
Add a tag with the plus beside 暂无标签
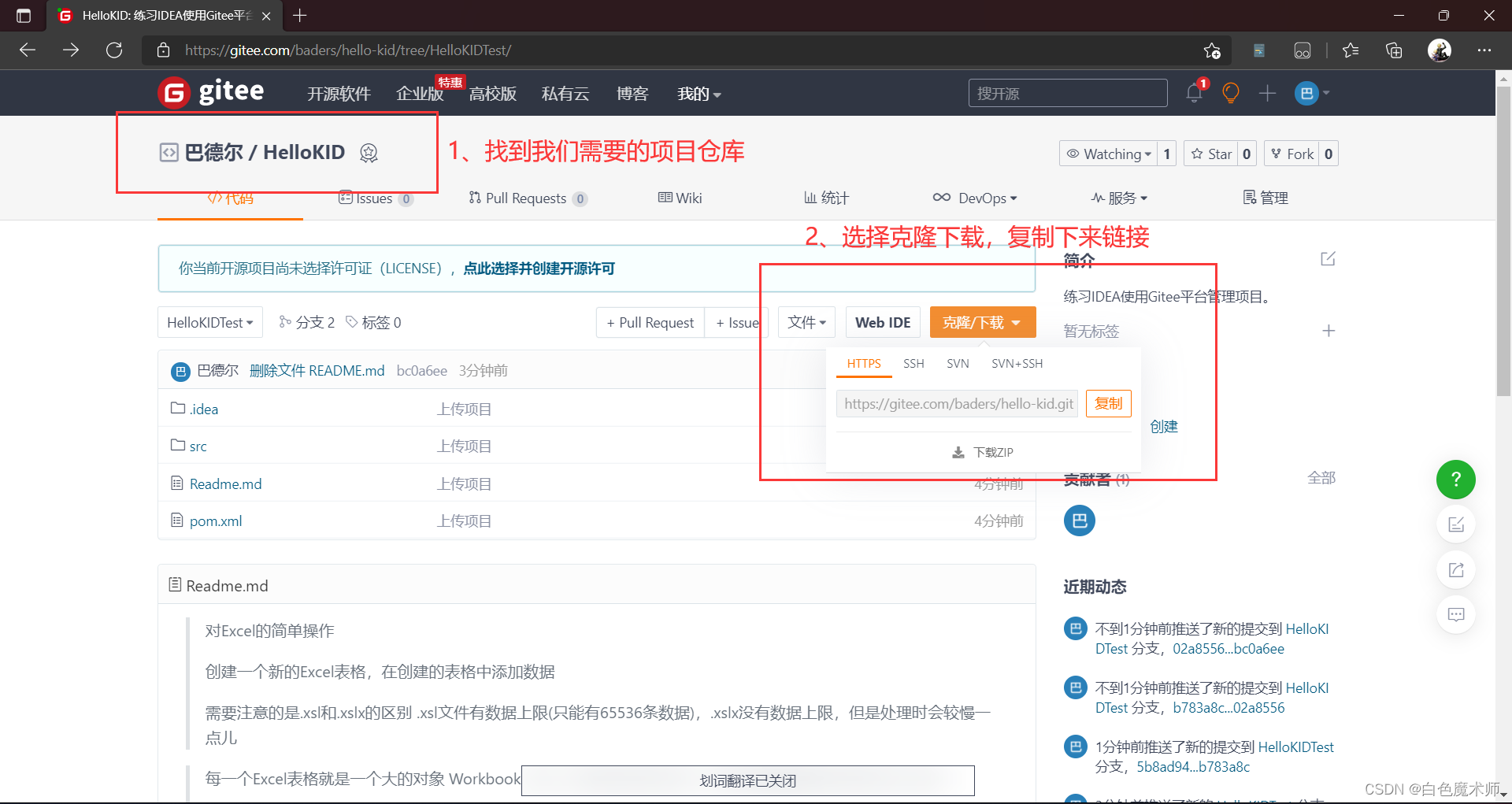[x=1328, y=331]
